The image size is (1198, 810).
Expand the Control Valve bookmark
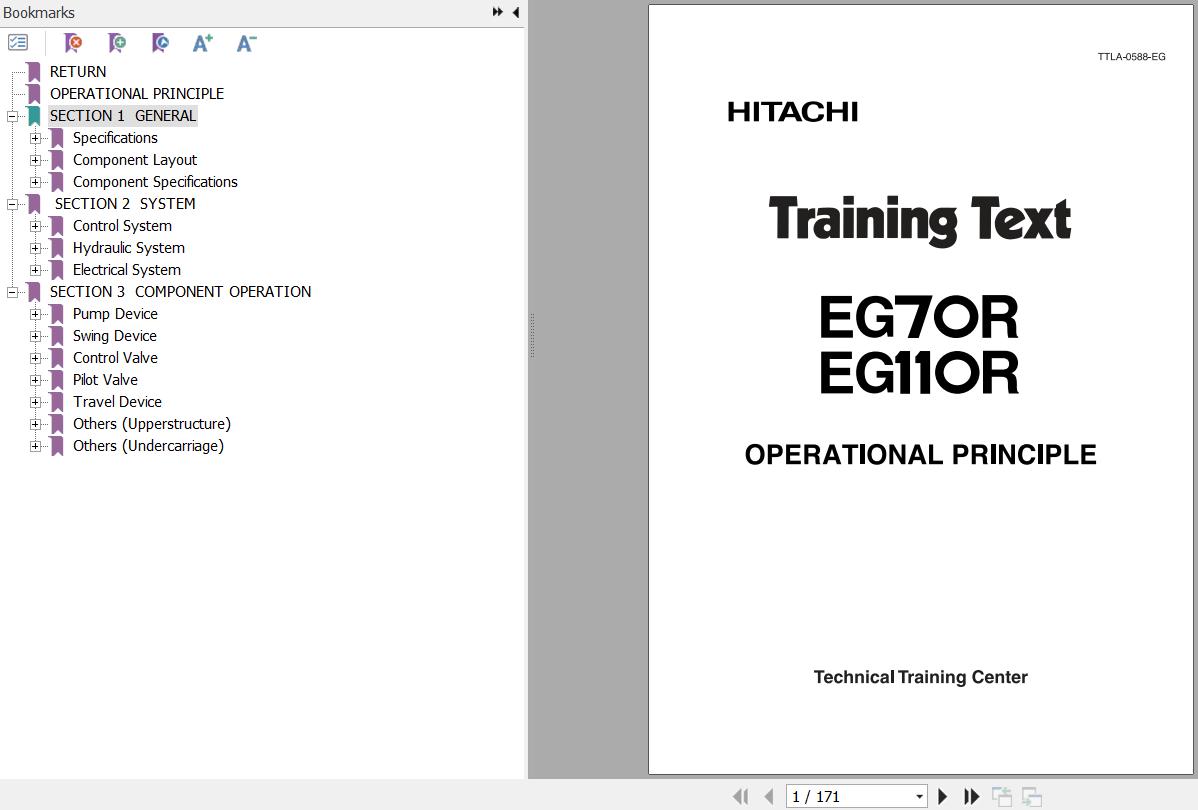tap(35, 358)
